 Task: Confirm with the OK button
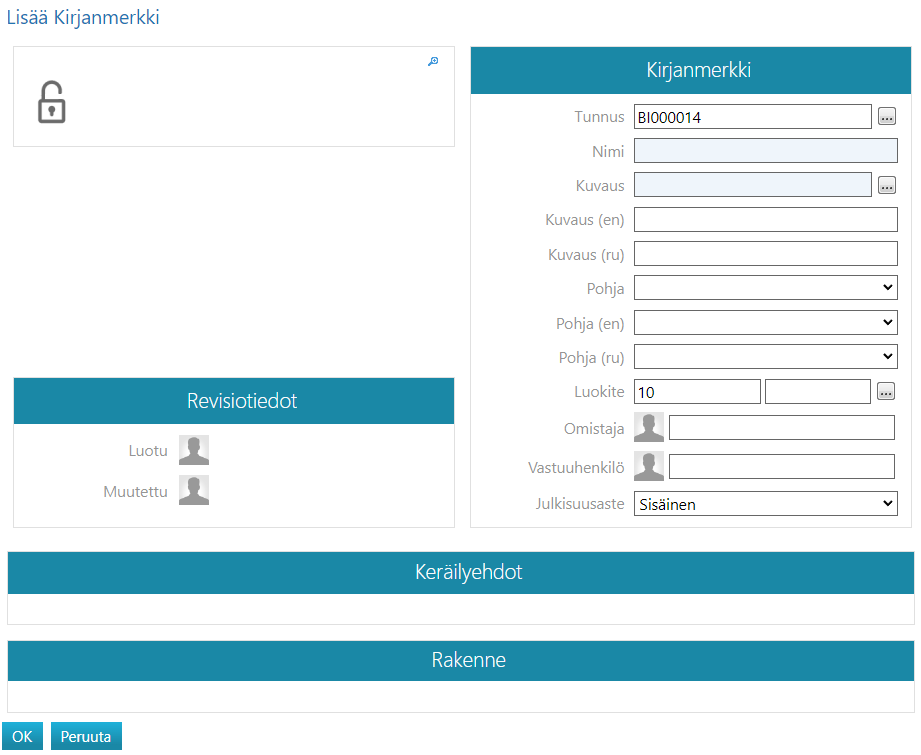pyautogui.click(x=22, y=737)
